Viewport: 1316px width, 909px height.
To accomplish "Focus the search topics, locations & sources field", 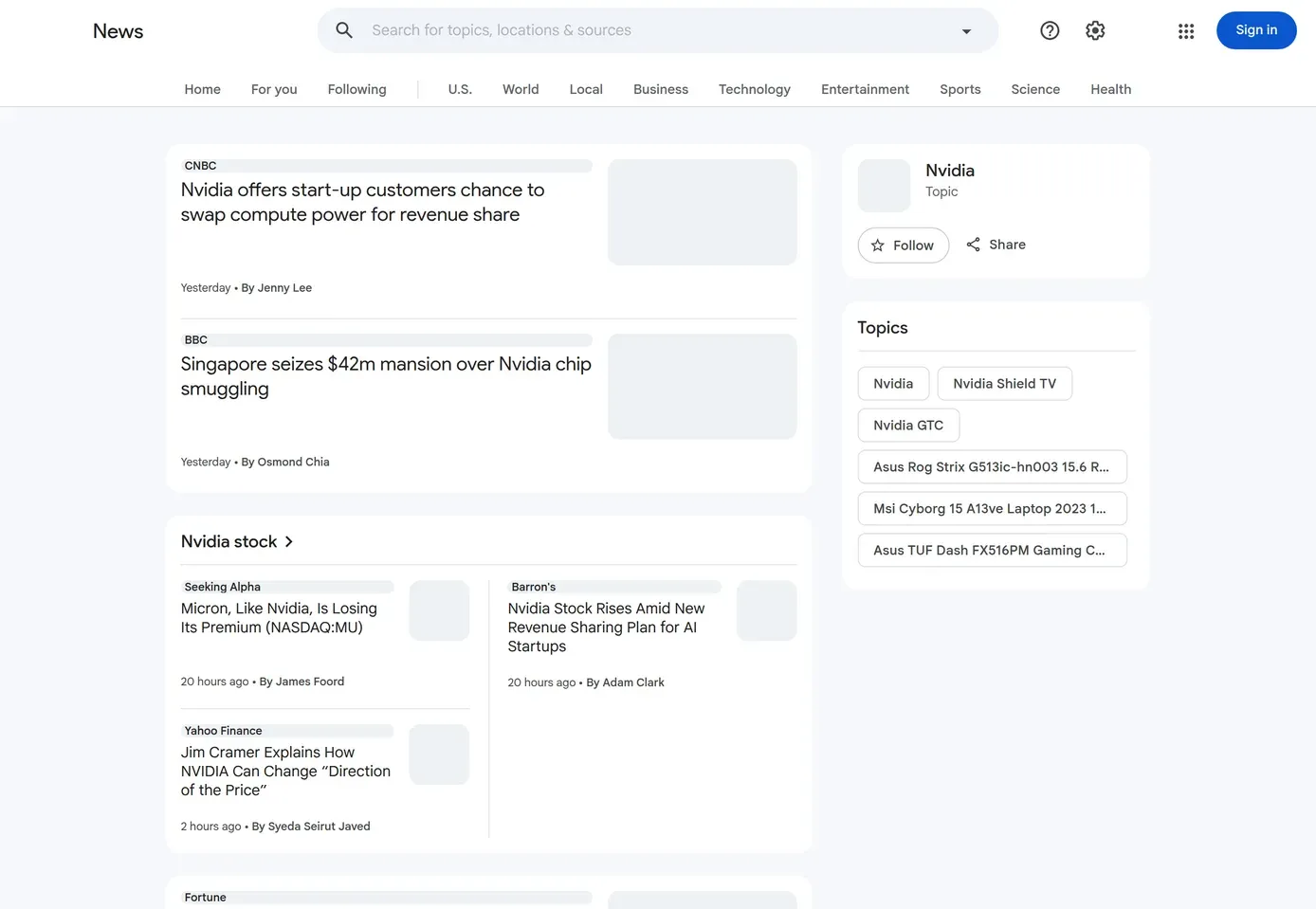I will click(658, 30).
